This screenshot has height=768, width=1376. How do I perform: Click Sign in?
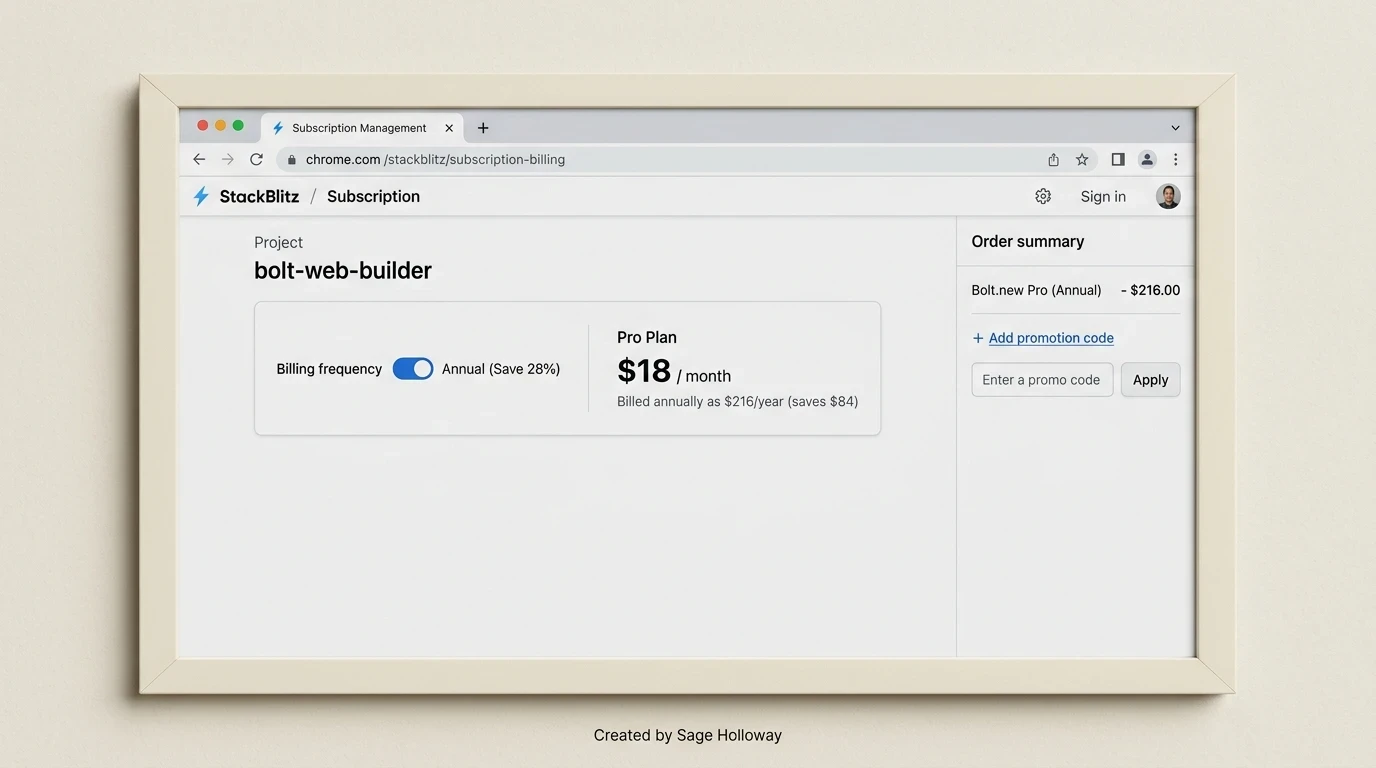click(x=1103, y=197)
